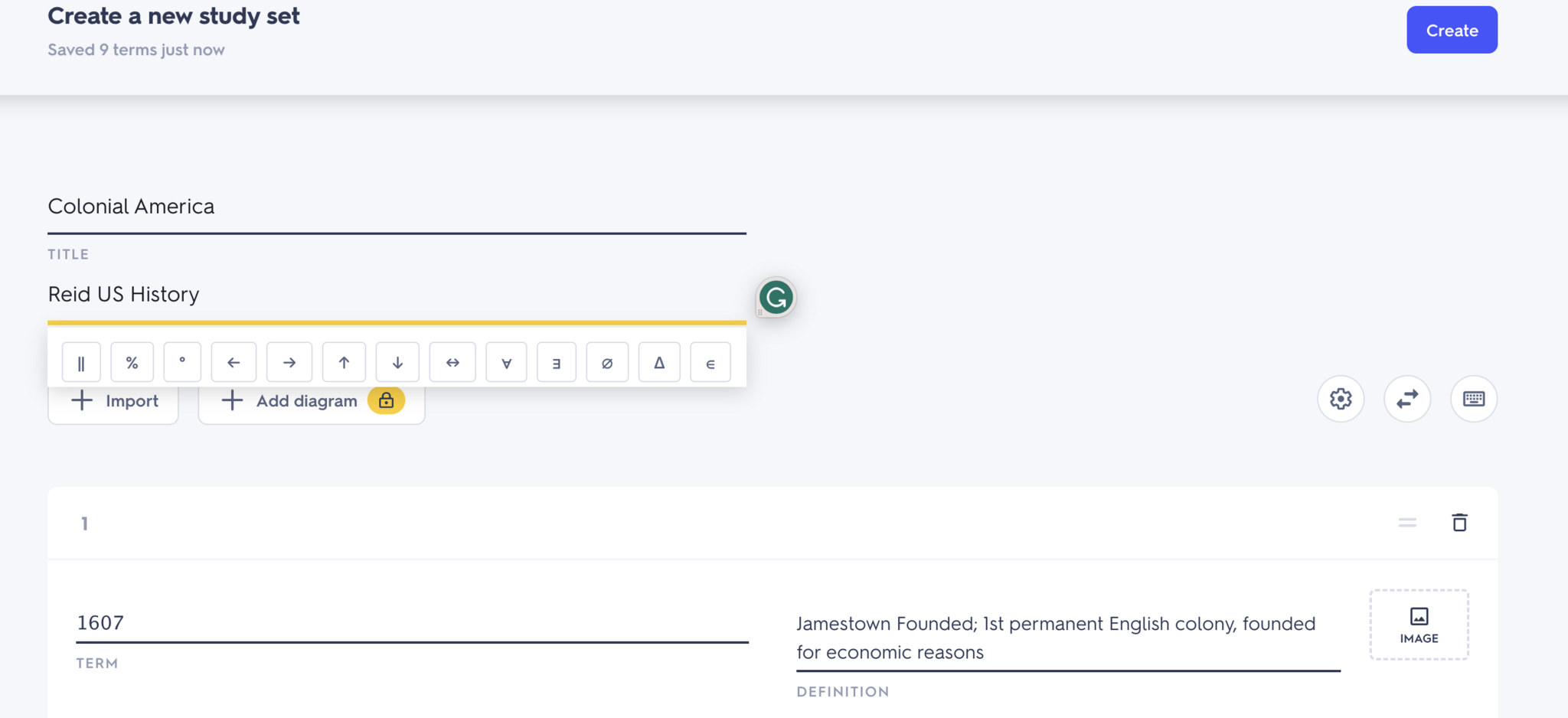Viewport: 1568px width, 718px height.
Task: Insert the empty set symbol
Action: (x=606, y=362)
